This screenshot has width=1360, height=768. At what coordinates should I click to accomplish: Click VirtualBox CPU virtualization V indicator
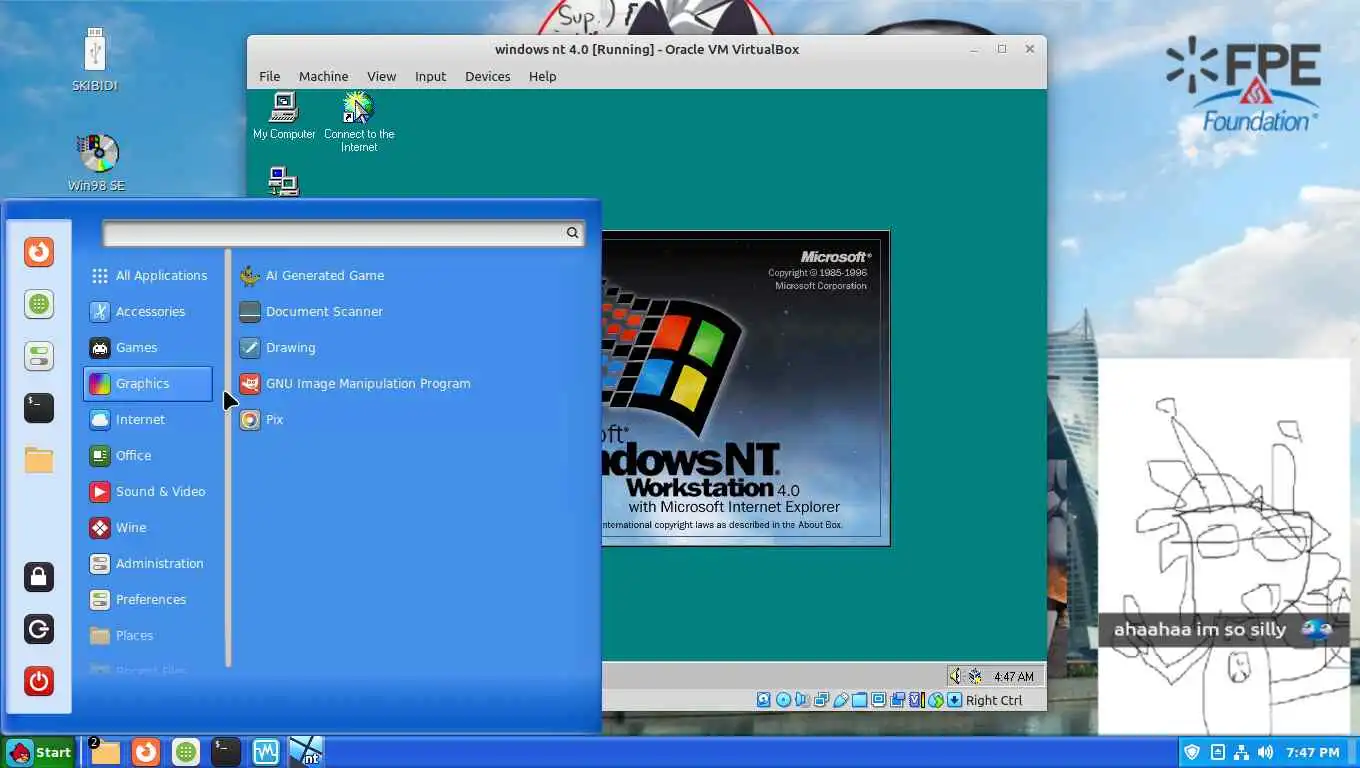tap(916, 700)
